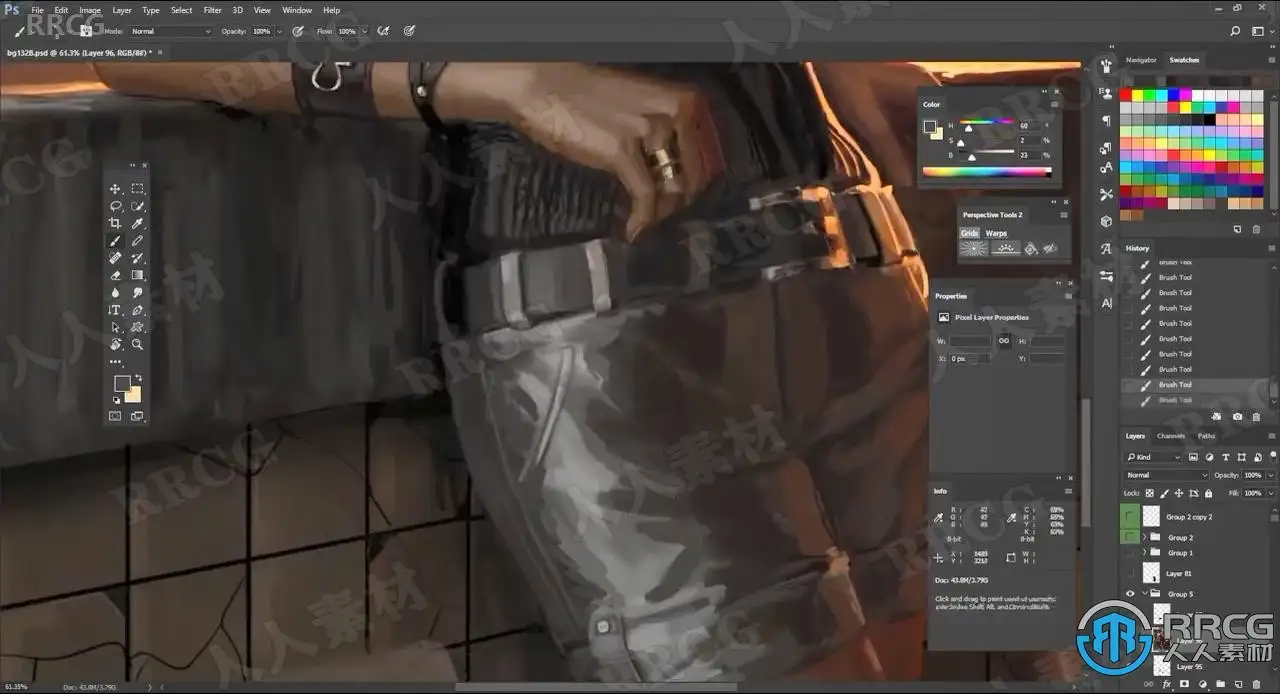The image size is (1280, 694).
Task: Open the Layer menu
Action: [x=122, y=10]
